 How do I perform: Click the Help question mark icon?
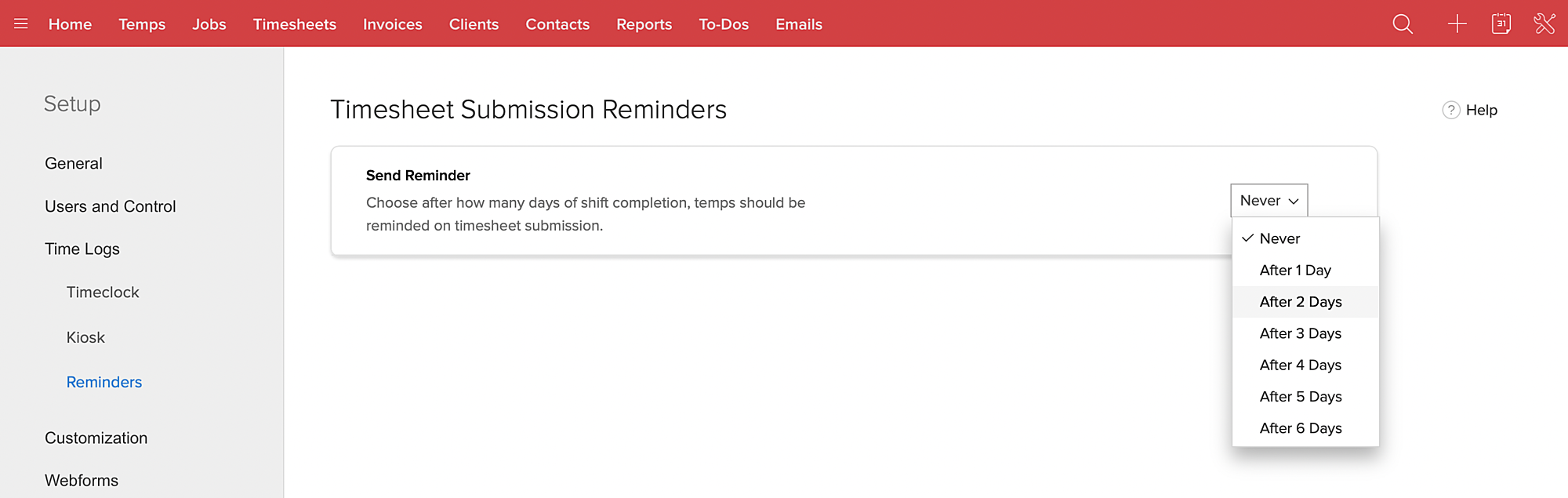[x=1451, y=111]
